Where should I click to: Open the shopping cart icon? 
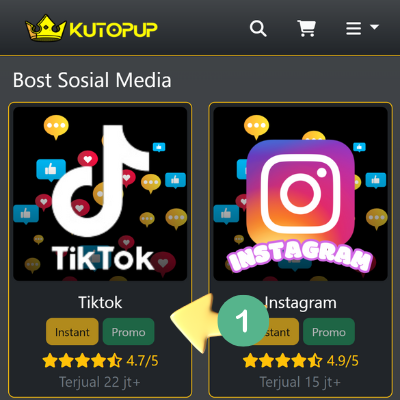[306, 28]
